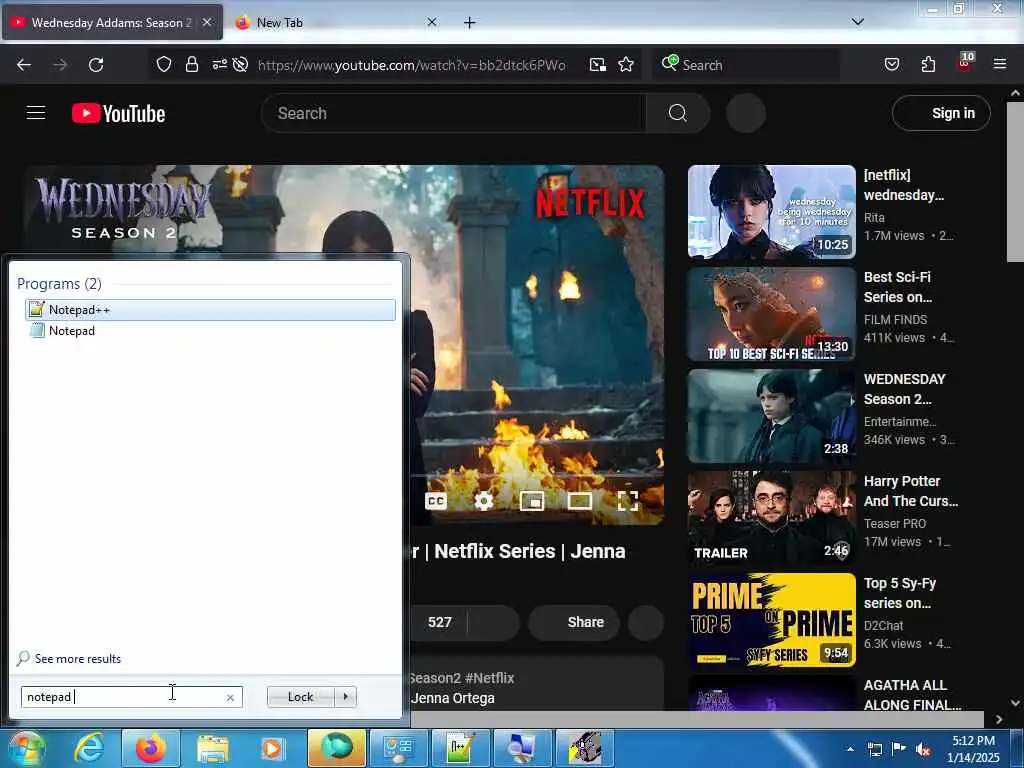Viewport: 1024px width, 768px height.
Task: Open the list all tabs dropdown arrow
Action: (857, 22)
